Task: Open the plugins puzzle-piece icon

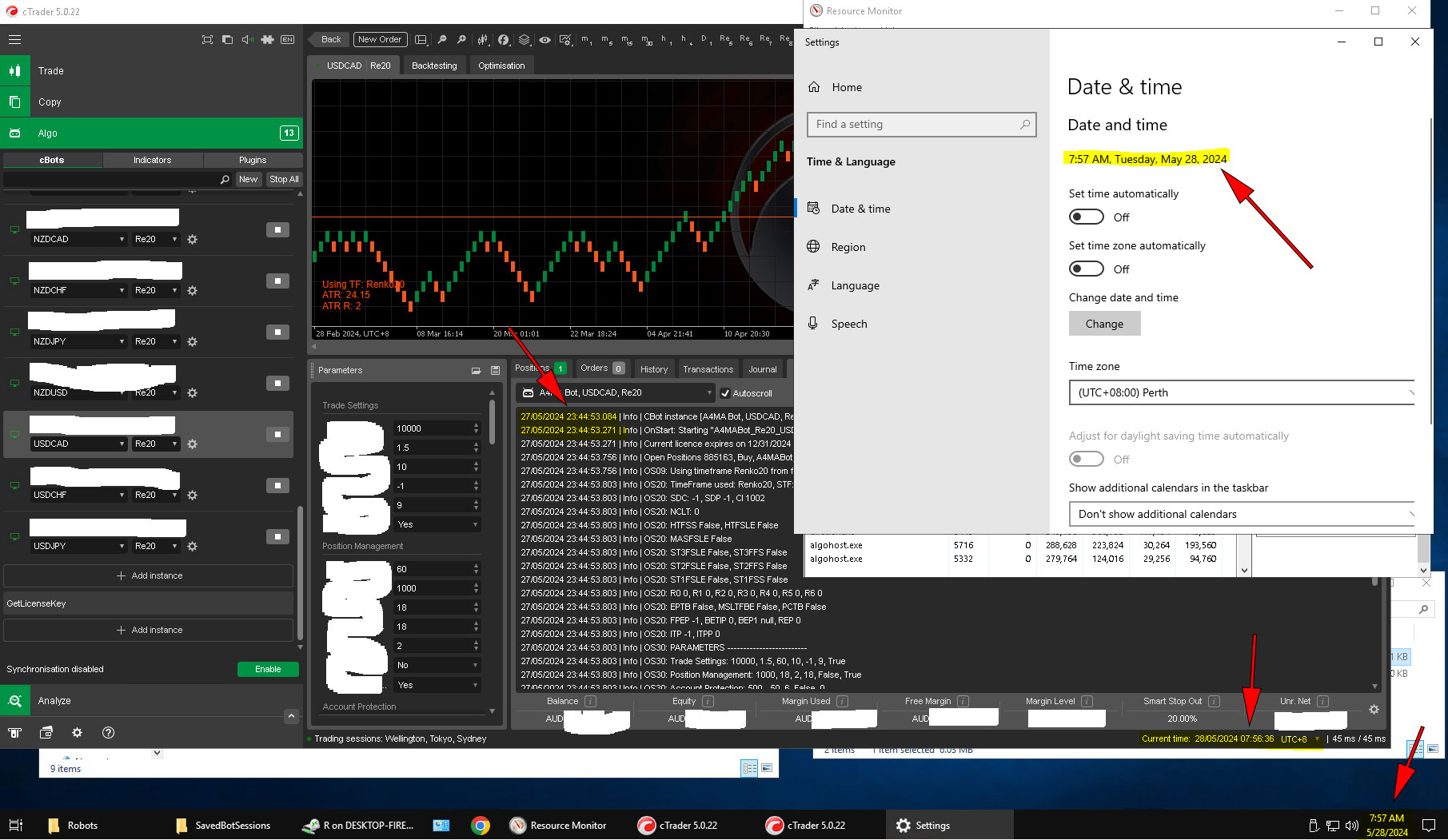Action: (267, 39)
